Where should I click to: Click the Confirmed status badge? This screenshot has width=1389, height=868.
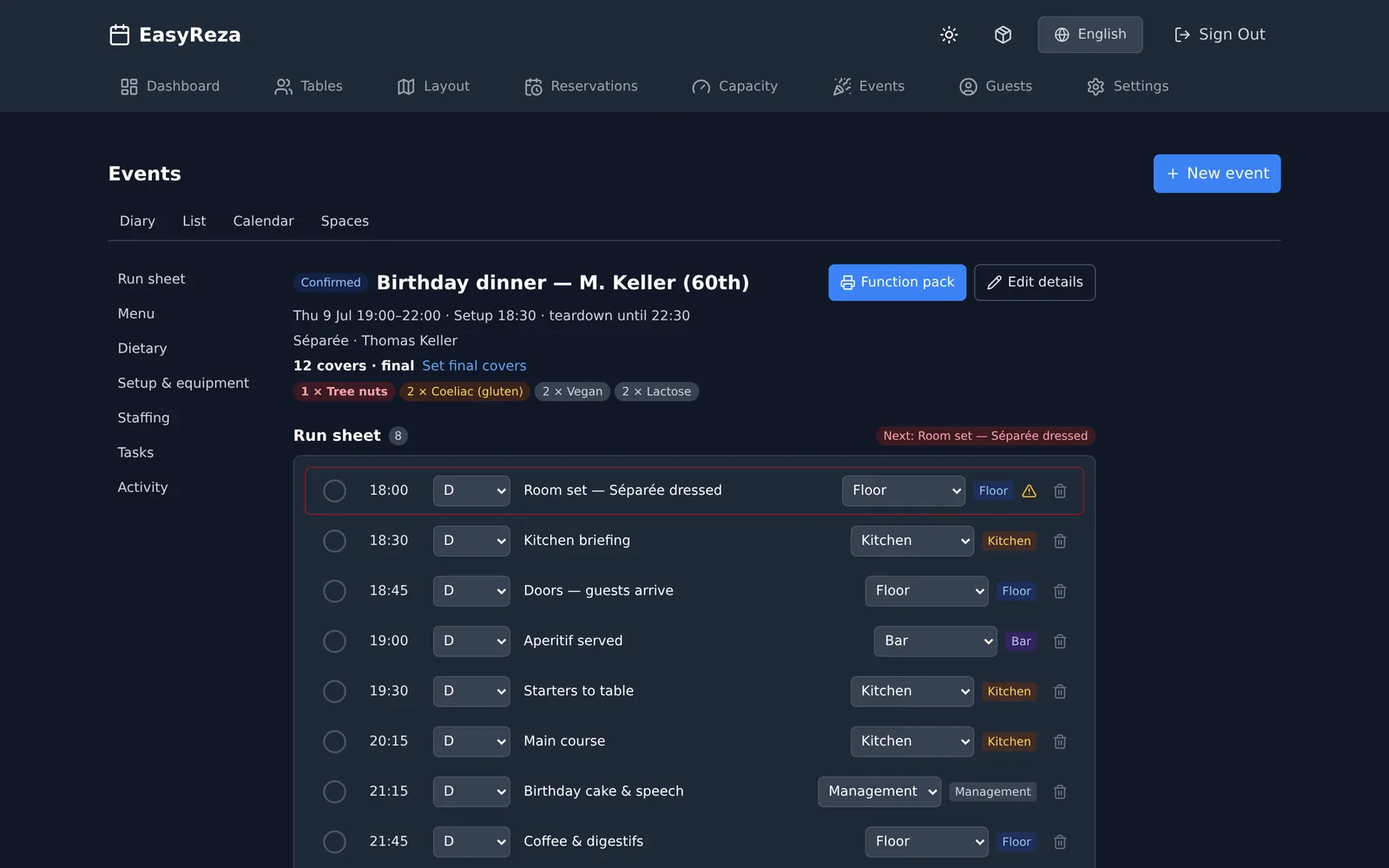click(x=331, y=283)
